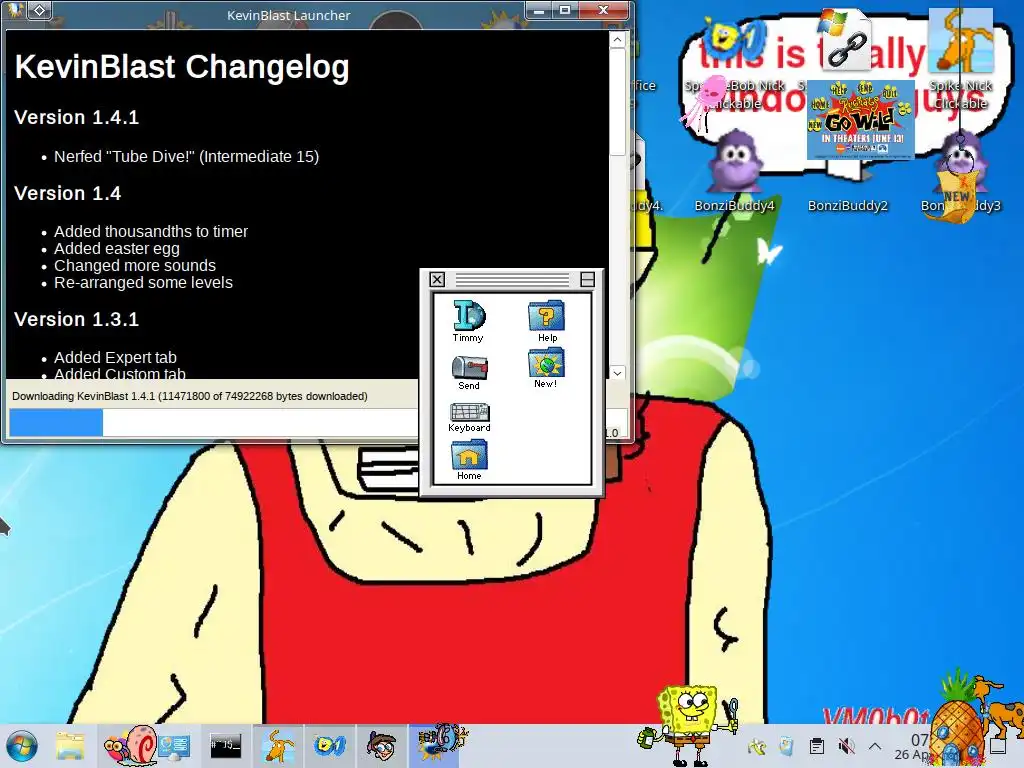Open the Windows Start orb
This screenshot has height=768, width=1024.
click(22, 746)
